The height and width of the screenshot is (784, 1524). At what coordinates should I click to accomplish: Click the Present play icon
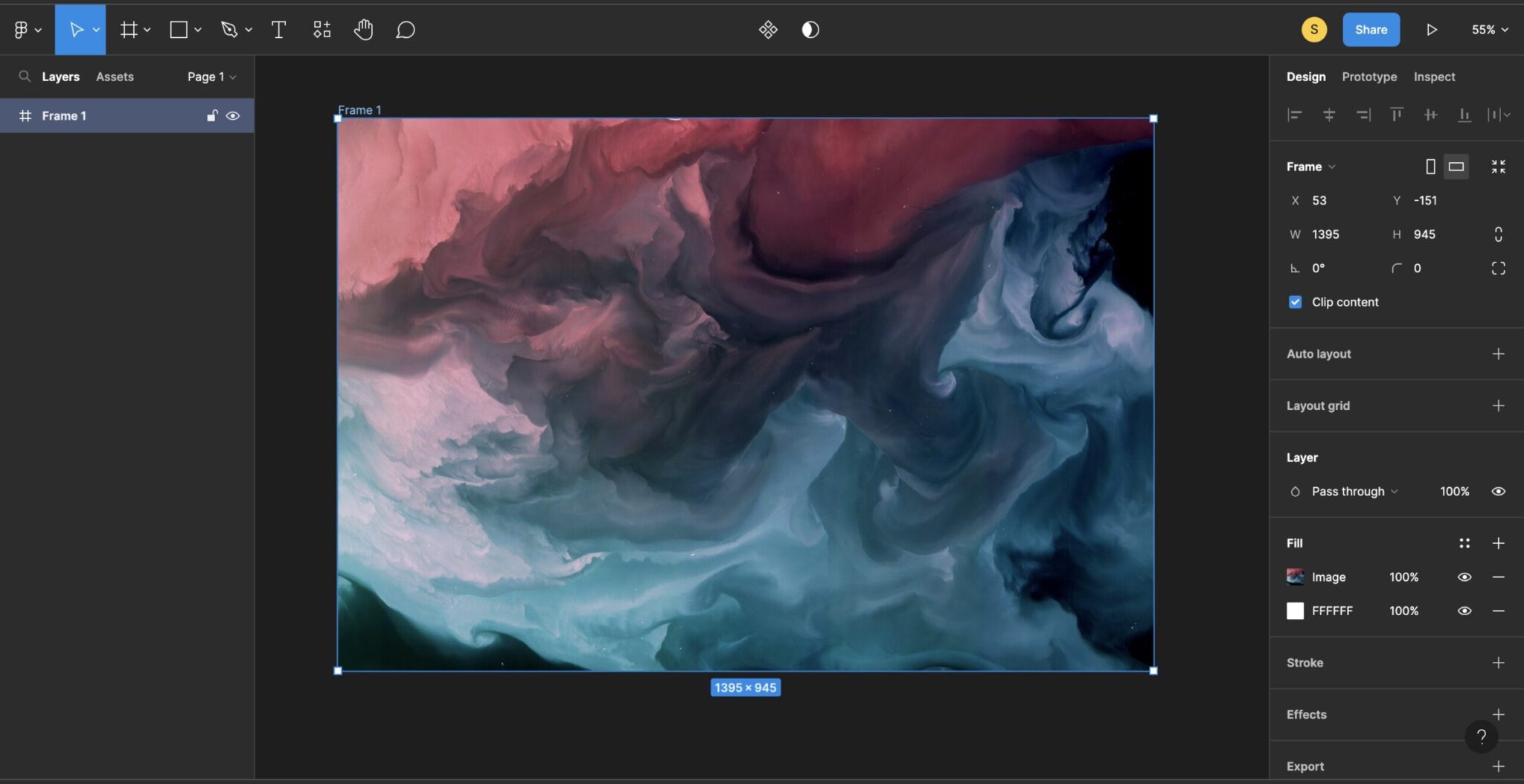[1431, 30]
